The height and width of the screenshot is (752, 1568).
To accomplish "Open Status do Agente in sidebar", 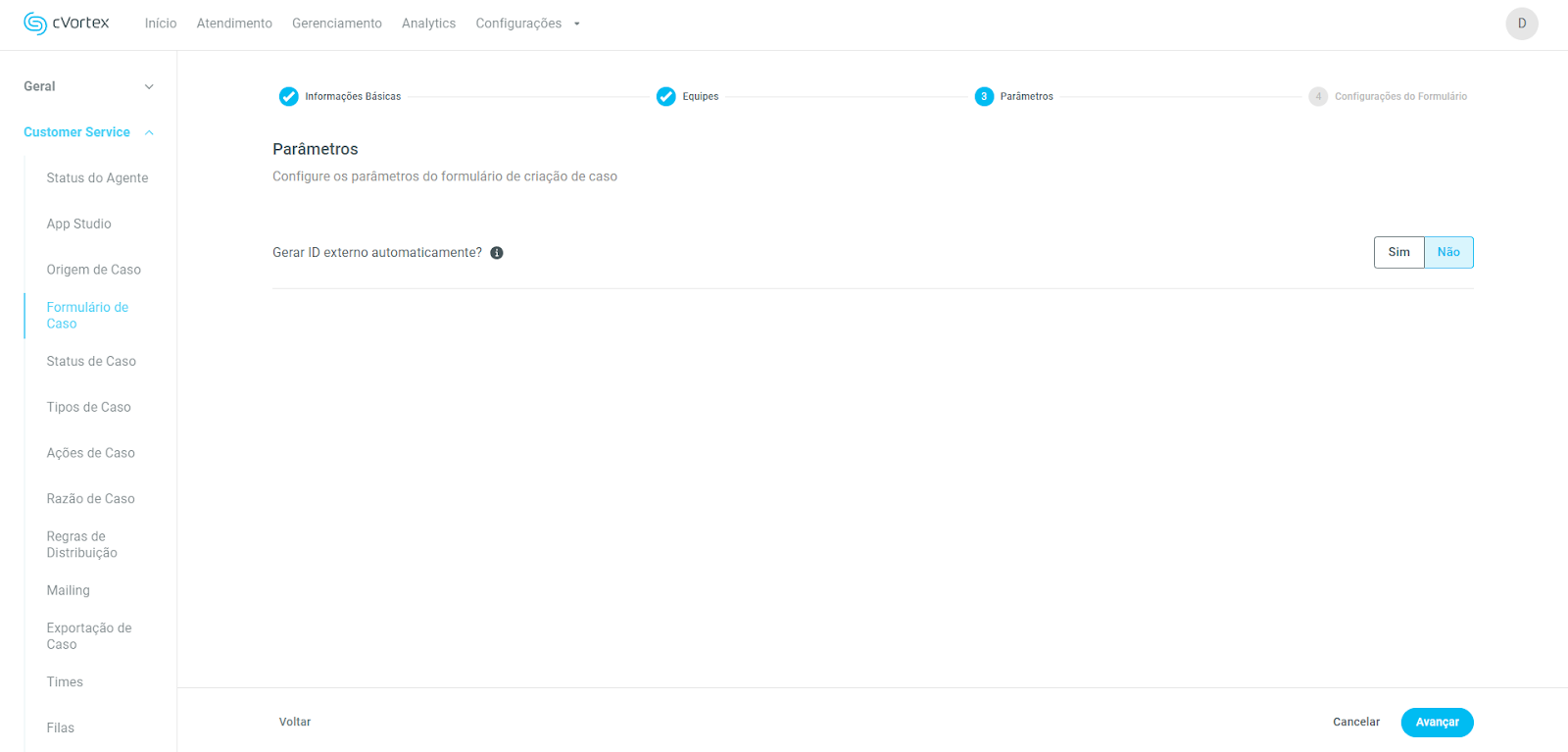I will point(97,177).
